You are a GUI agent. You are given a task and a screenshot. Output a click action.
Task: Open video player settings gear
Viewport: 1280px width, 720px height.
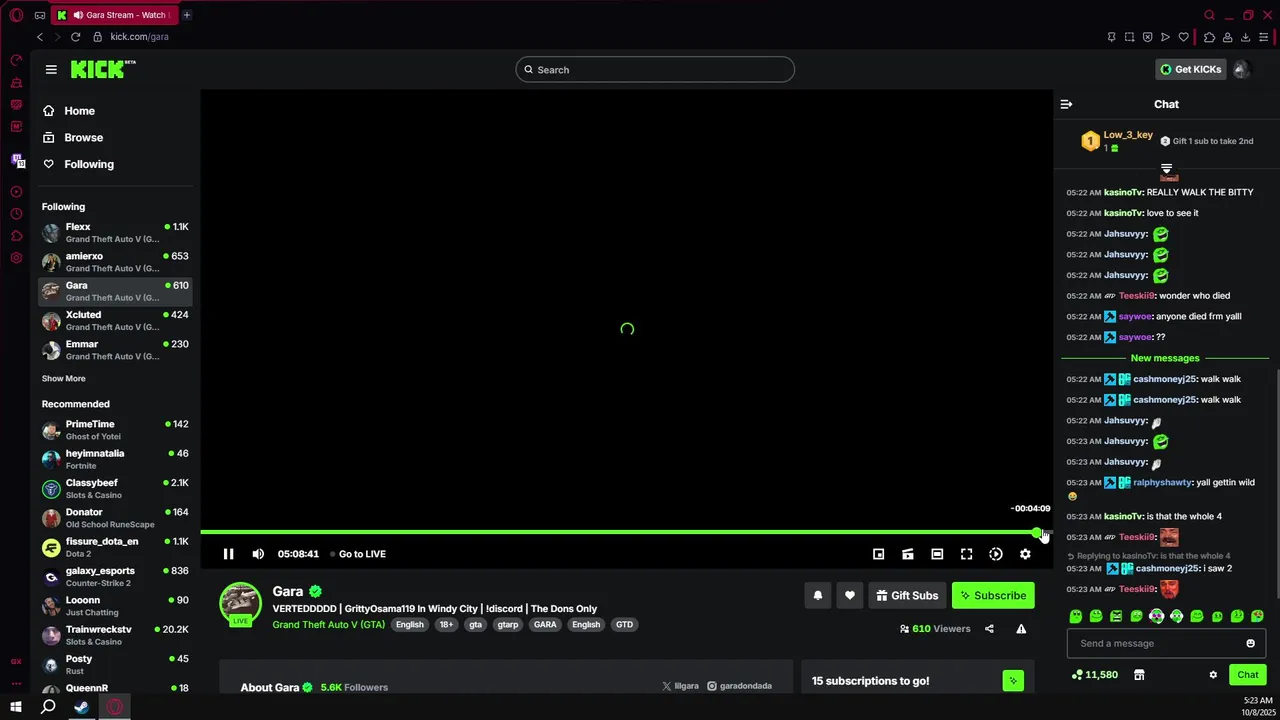[x=1025, y=554]
